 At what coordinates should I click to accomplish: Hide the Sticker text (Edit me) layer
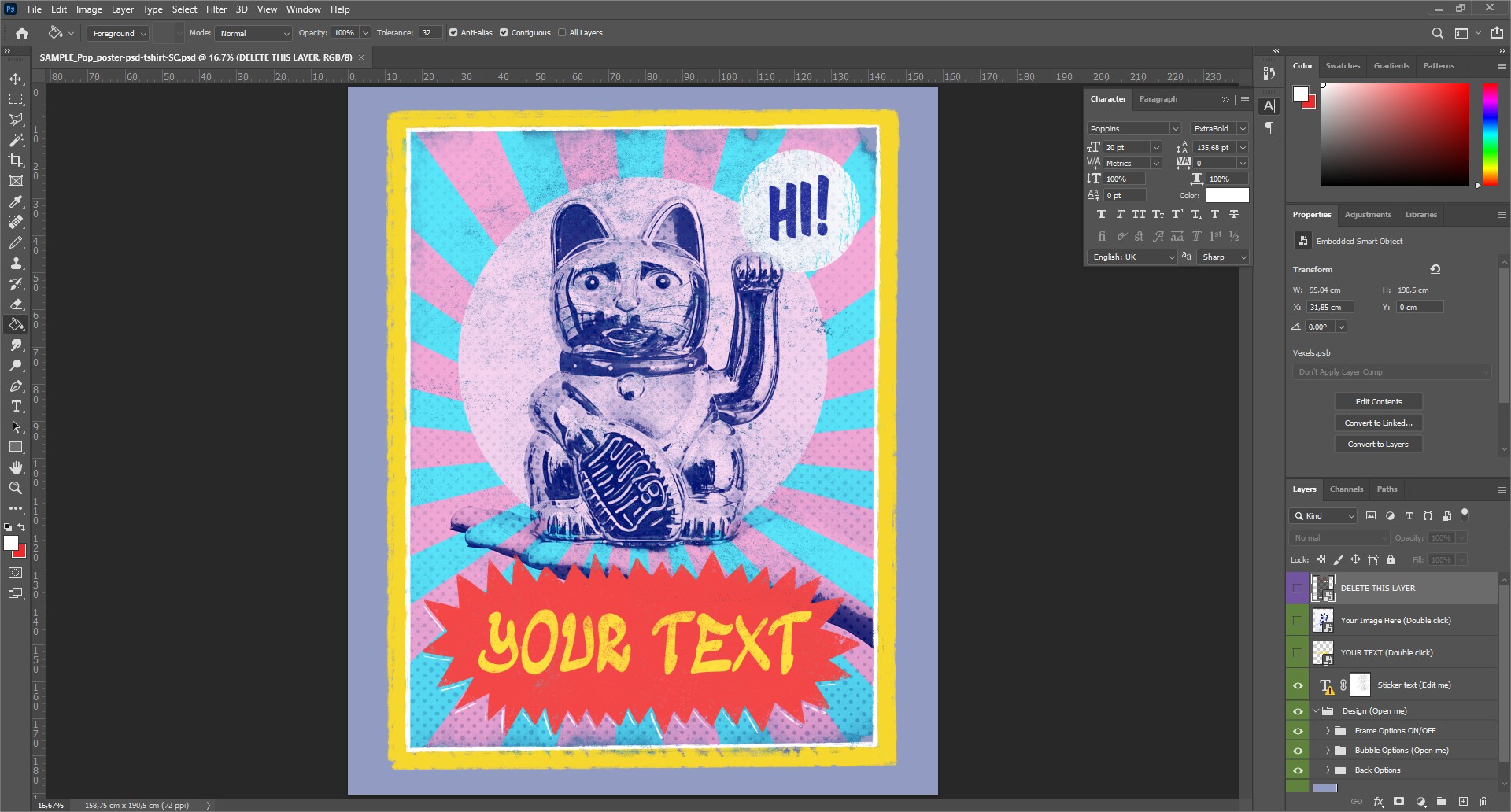coord(1298,685)
